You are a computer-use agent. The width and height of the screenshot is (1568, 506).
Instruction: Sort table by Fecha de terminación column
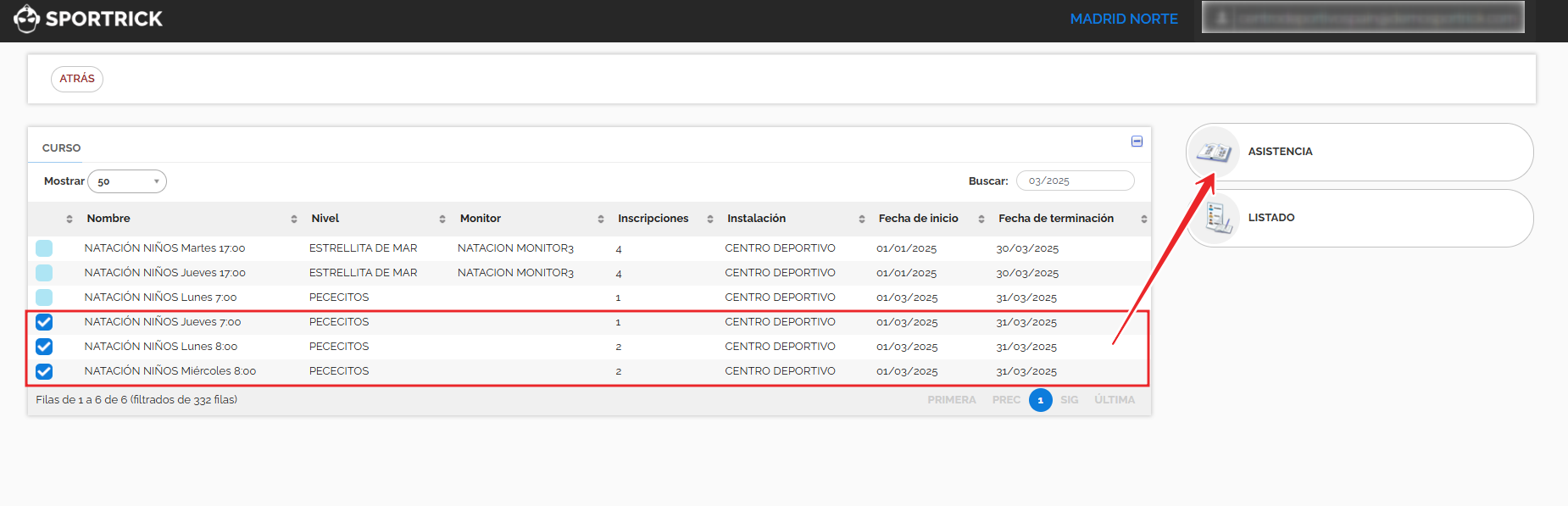tap(1056, 219)
